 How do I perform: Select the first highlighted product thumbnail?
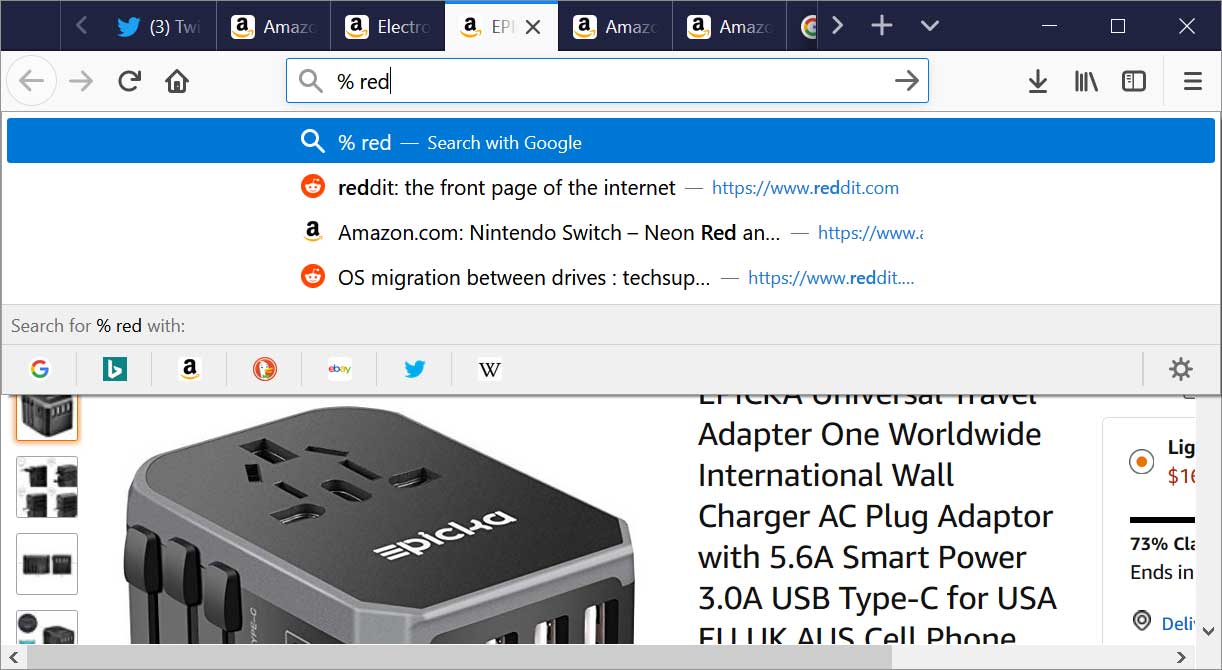(47, 417)
